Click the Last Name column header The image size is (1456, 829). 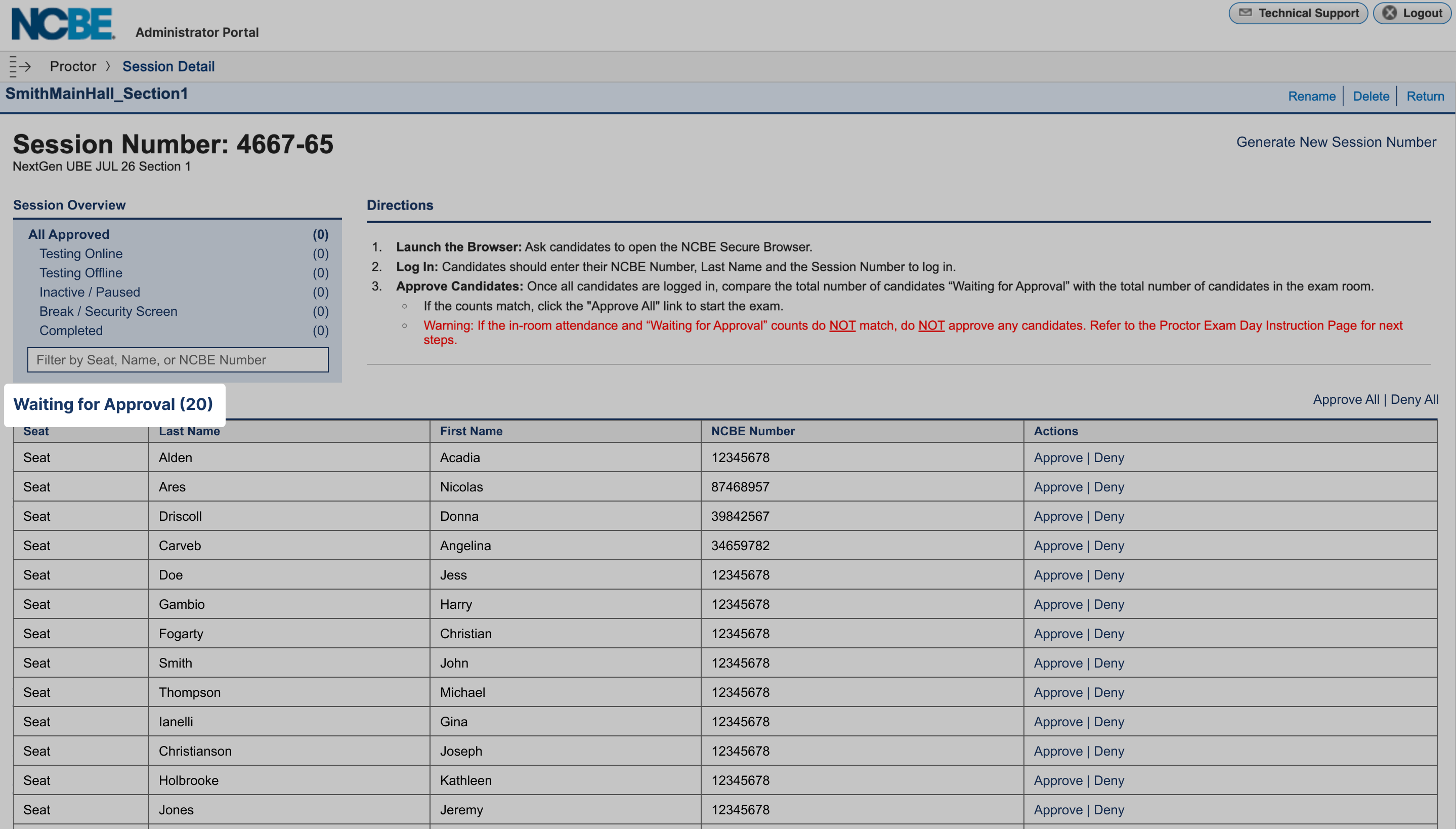190,432
